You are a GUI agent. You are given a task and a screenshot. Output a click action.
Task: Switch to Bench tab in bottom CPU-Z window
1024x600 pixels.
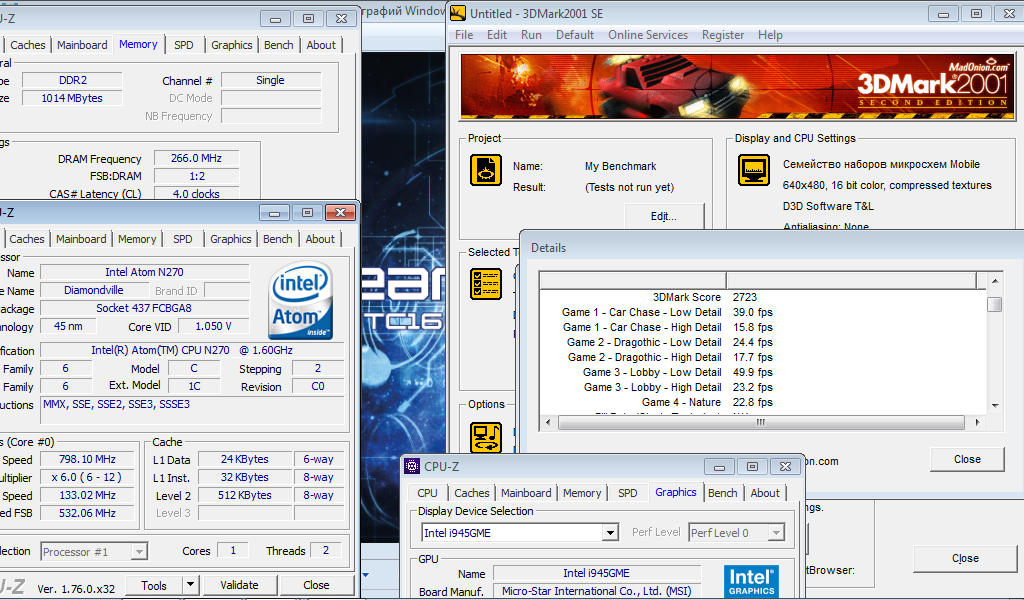(722, 493)
